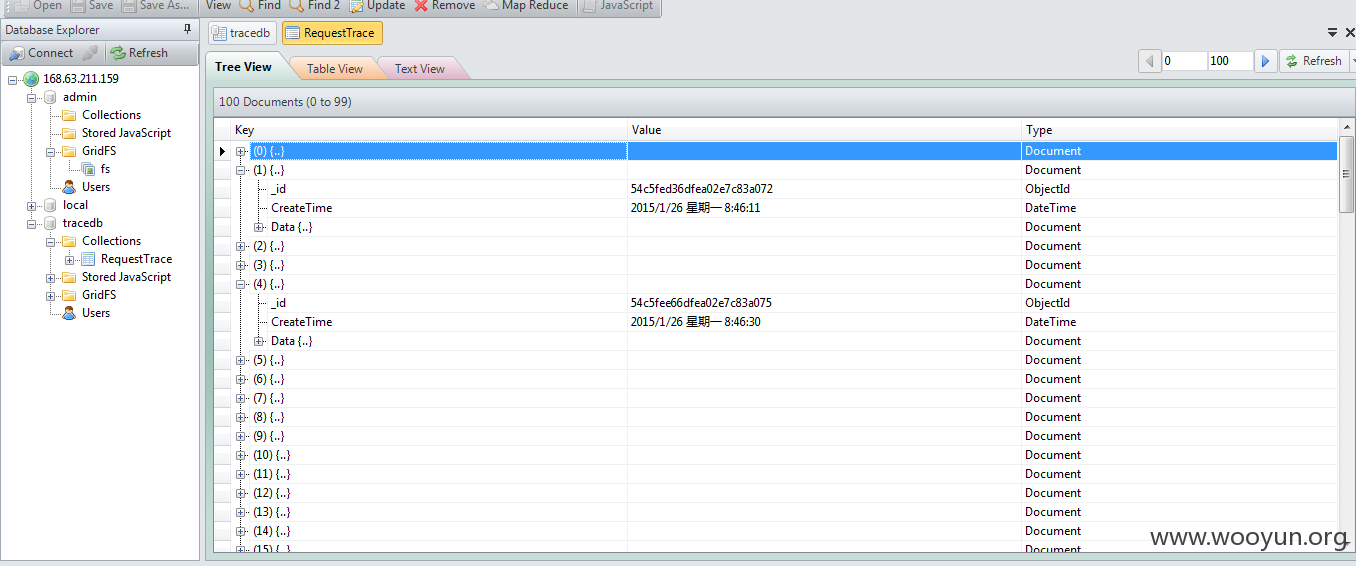
Task: Open the Collections folder under admin
Action: point(69,115)
